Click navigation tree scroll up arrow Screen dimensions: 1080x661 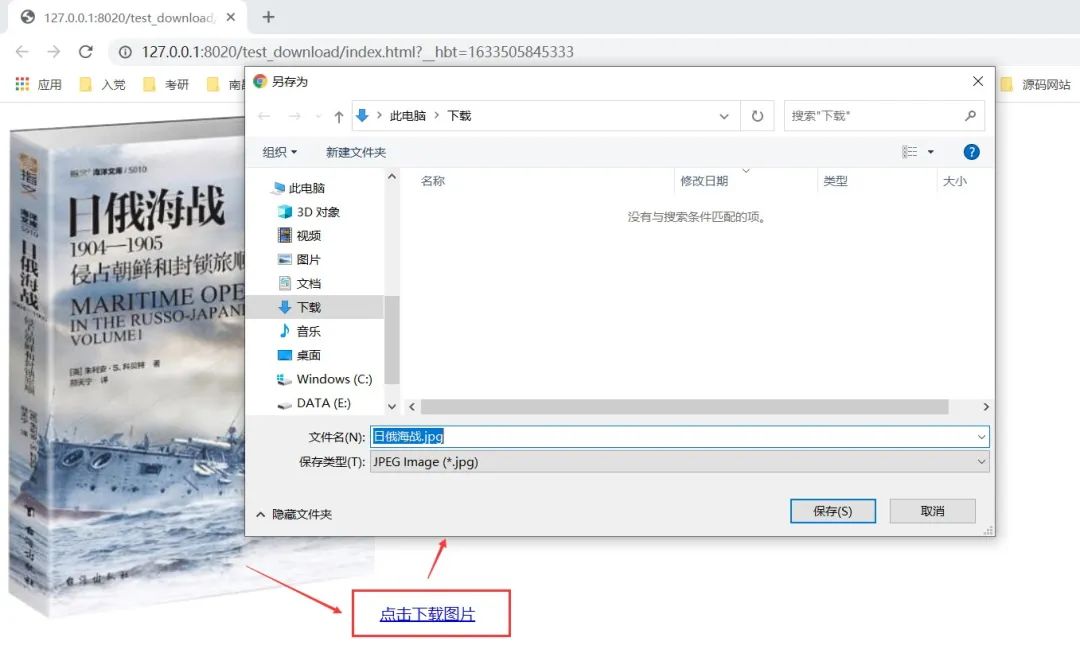pyautogui.click(x=392, y=177)
